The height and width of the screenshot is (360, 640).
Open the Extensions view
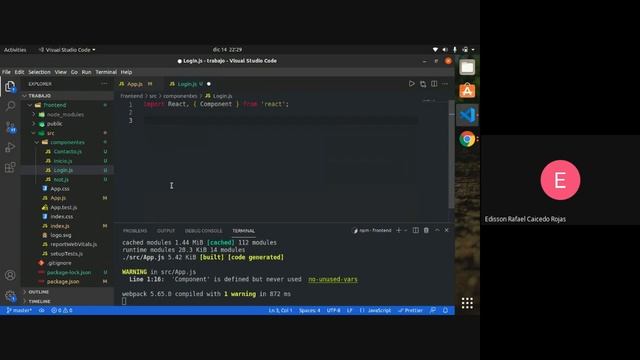click(x=10, y=167)
